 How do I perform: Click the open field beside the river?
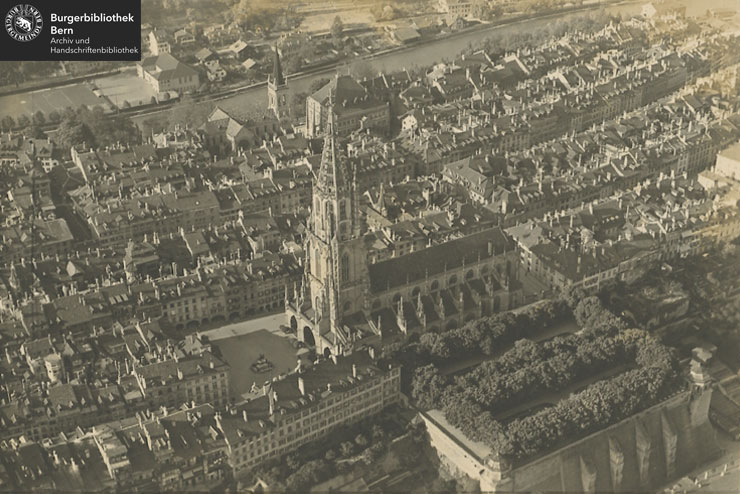click(x=50, y=100)
